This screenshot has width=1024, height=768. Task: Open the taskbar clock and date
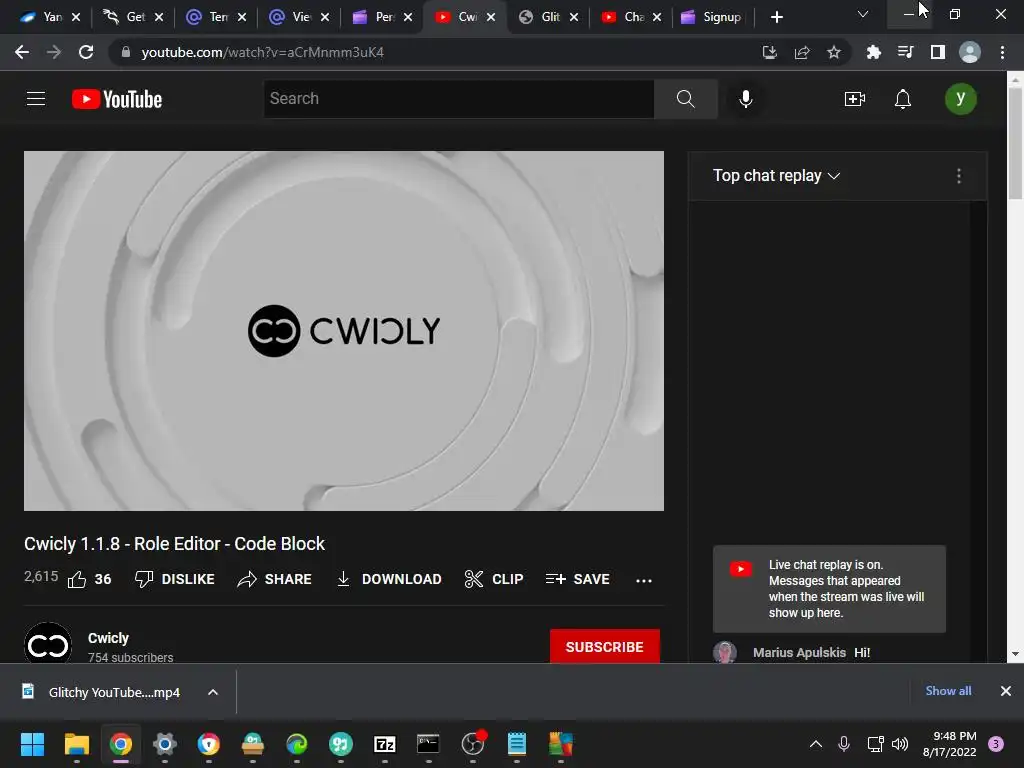(x=950, y=744)
